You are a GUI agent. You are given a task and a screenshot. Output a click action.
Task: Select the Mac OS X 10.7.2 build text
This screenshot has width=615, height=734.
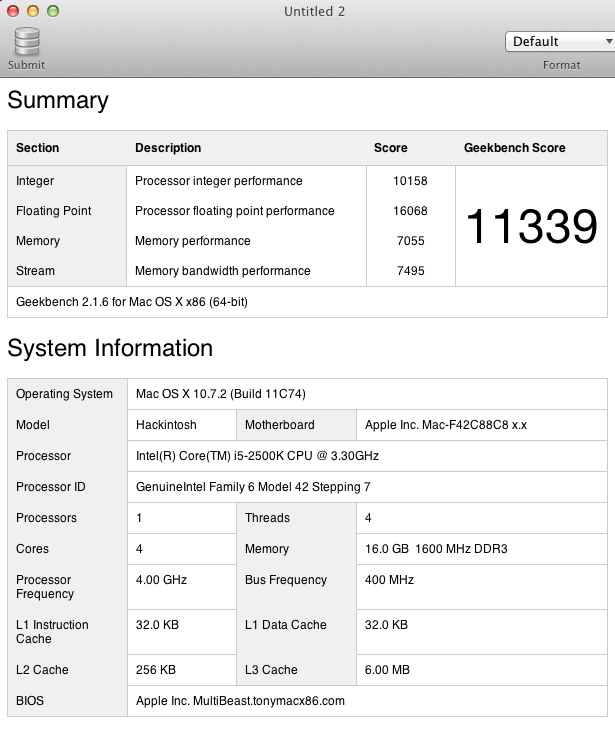click(x=221, y=394)
